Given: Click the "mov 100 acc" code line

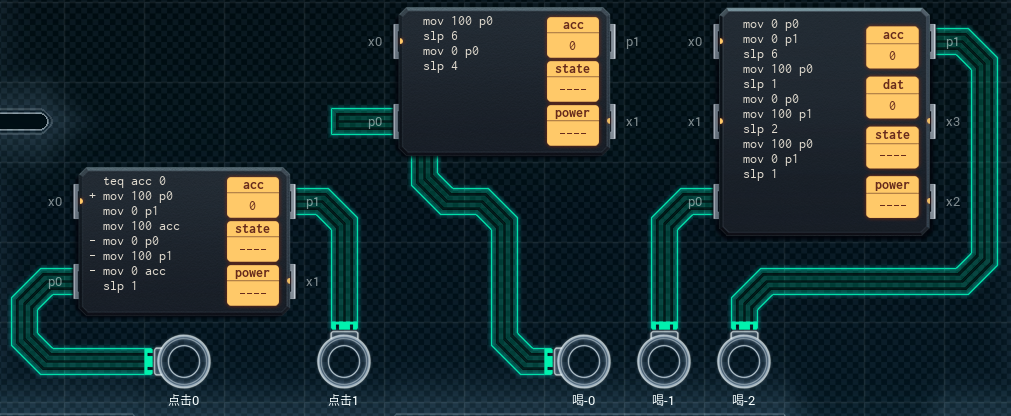Looking at the screenshot, I should (x=143, y=227).
